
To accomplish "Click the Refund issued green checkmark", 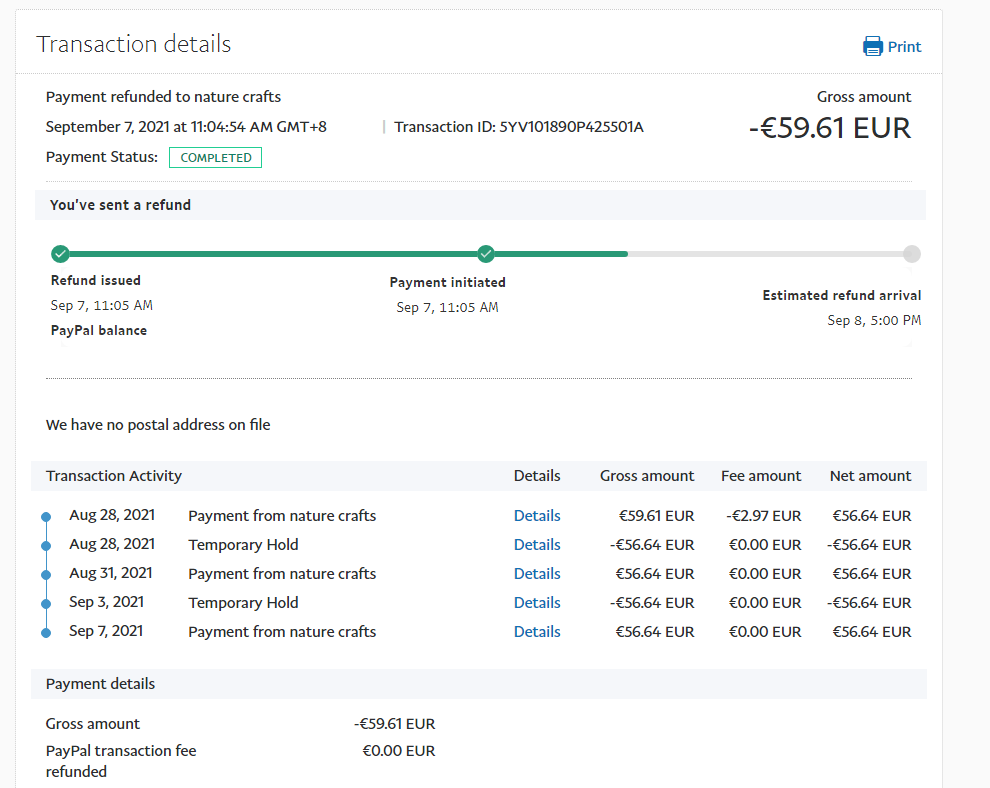I will (60, 253).
